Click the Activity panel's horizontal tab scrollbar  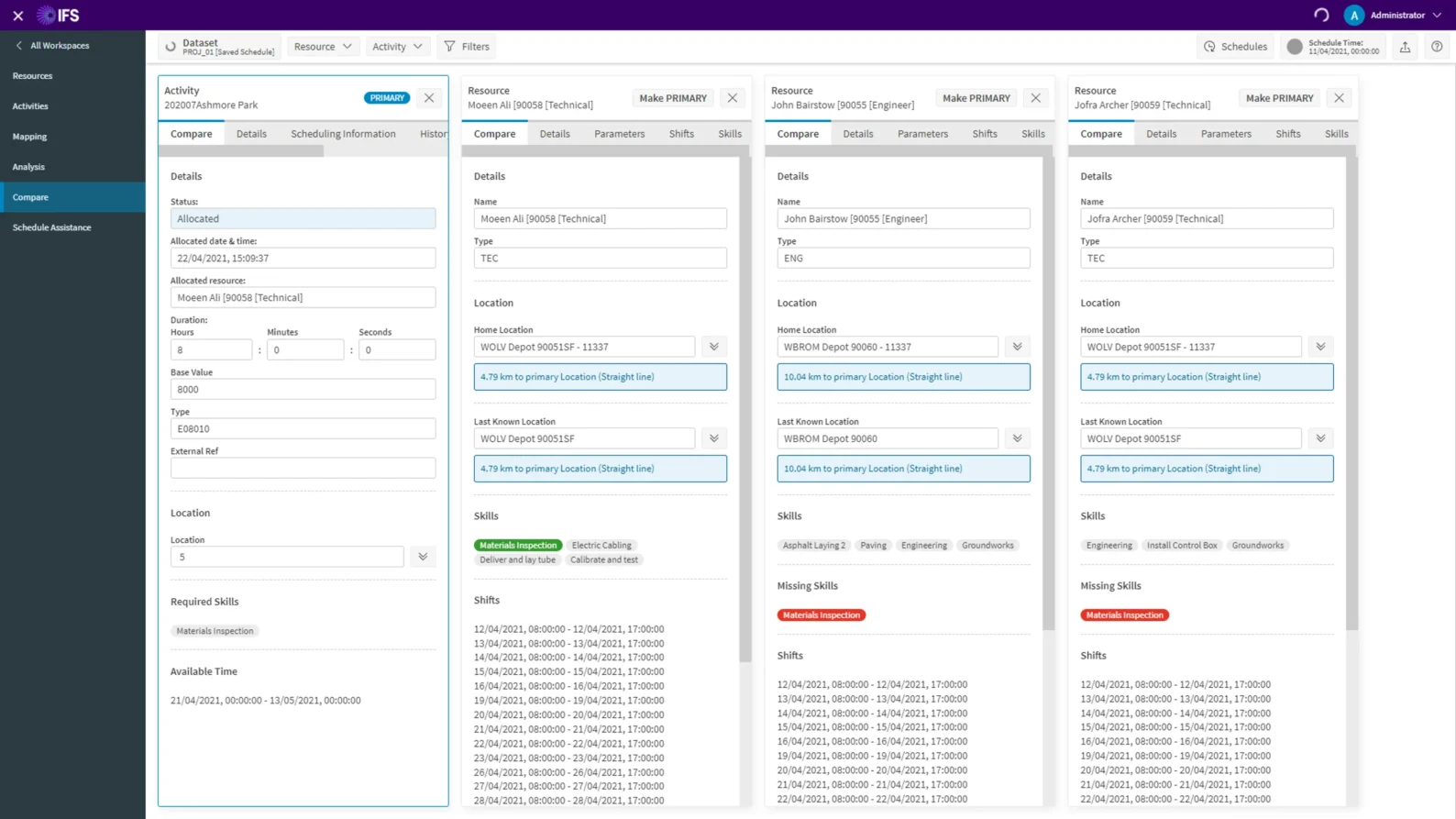click(x=242, y=151)
